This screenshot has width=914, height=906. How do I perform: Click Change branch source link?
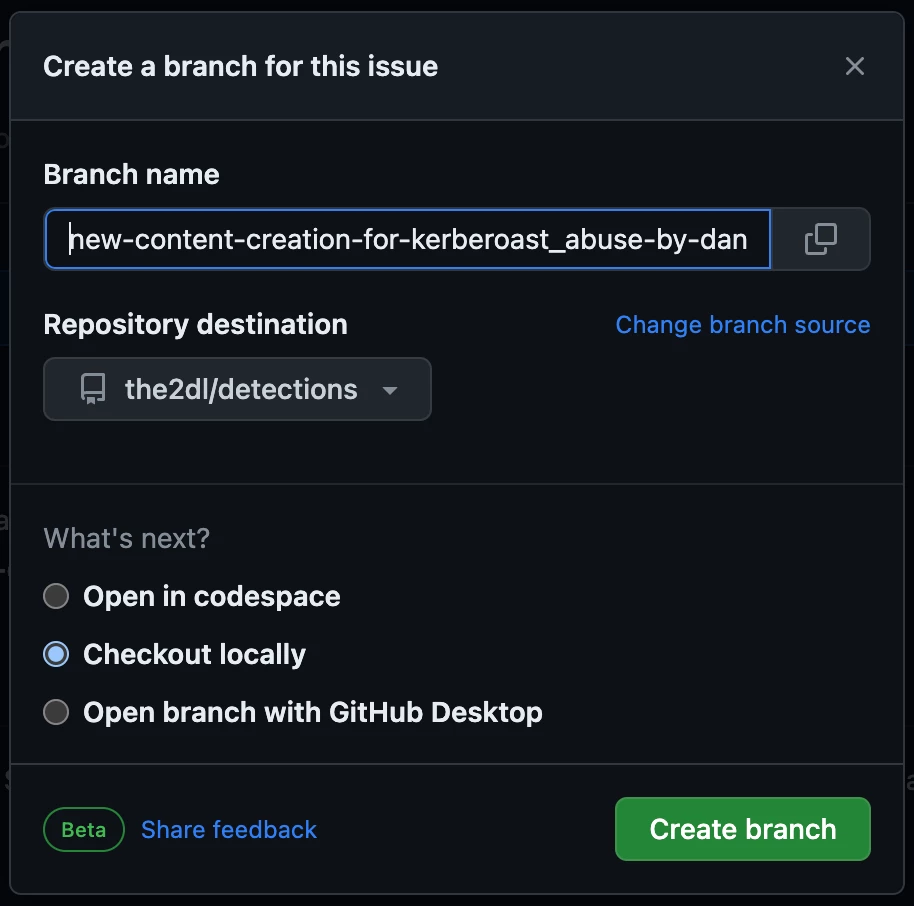(x=743, y=325)
